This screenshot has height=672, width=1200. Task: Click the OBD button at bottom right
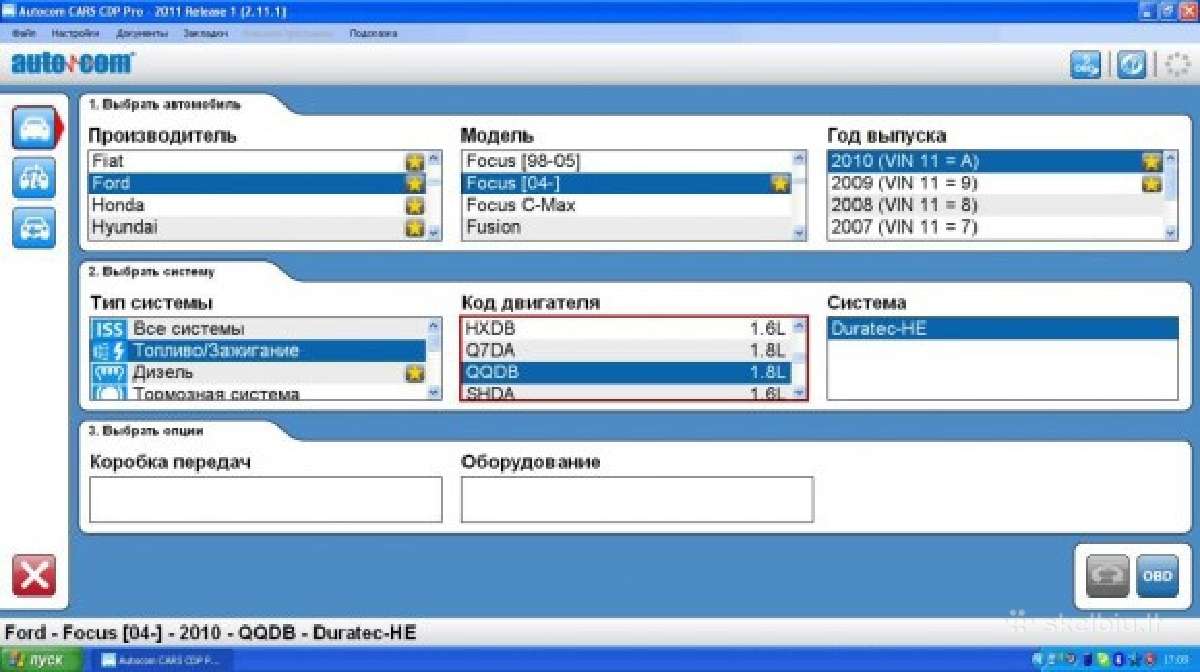(1157, 576)
